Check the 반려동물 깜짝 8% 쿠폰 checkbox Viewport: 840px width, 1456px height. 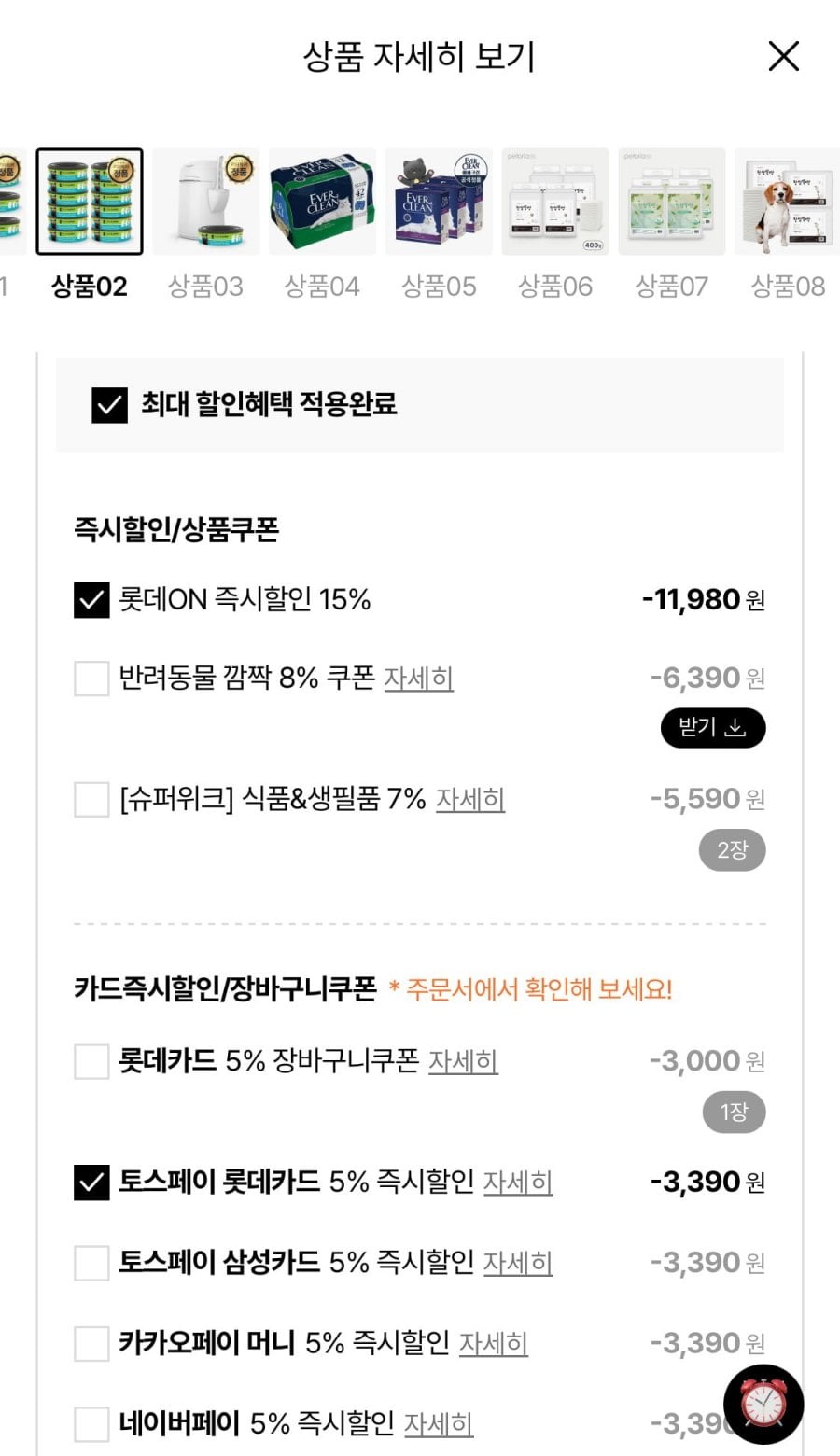pos(91,679)
